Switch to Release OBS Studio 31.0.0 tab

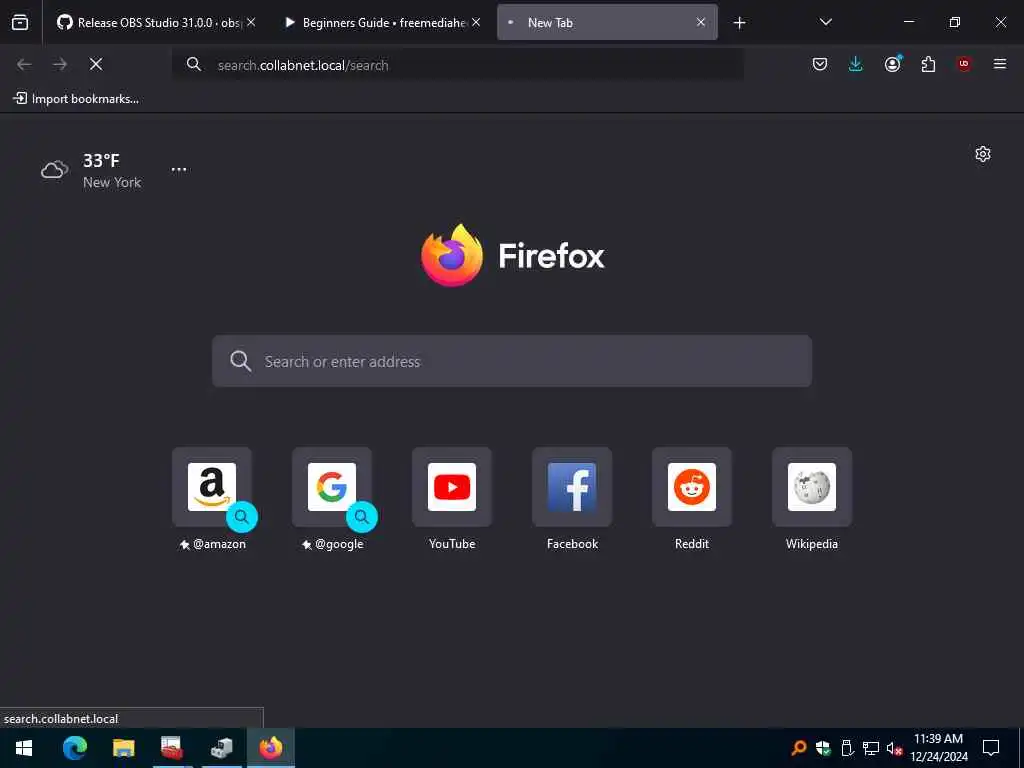pos(155,23)
